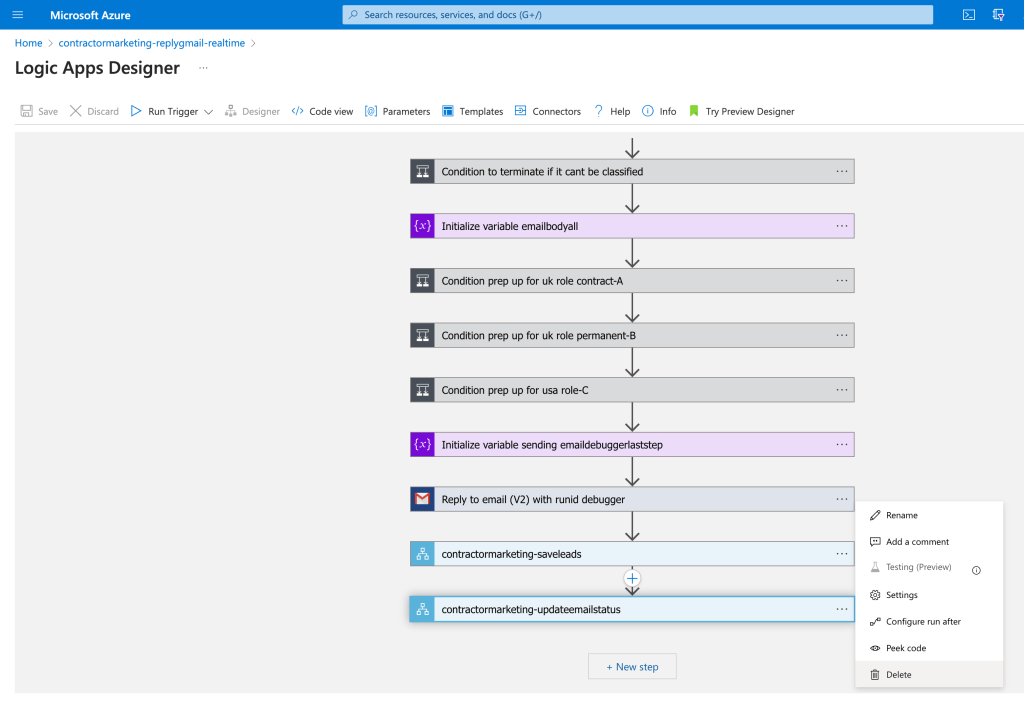This screenshot has width=1024, height=708.
Task: Choose Delete in the context menu
Action: pyautogui.click(x=929, y=675)
